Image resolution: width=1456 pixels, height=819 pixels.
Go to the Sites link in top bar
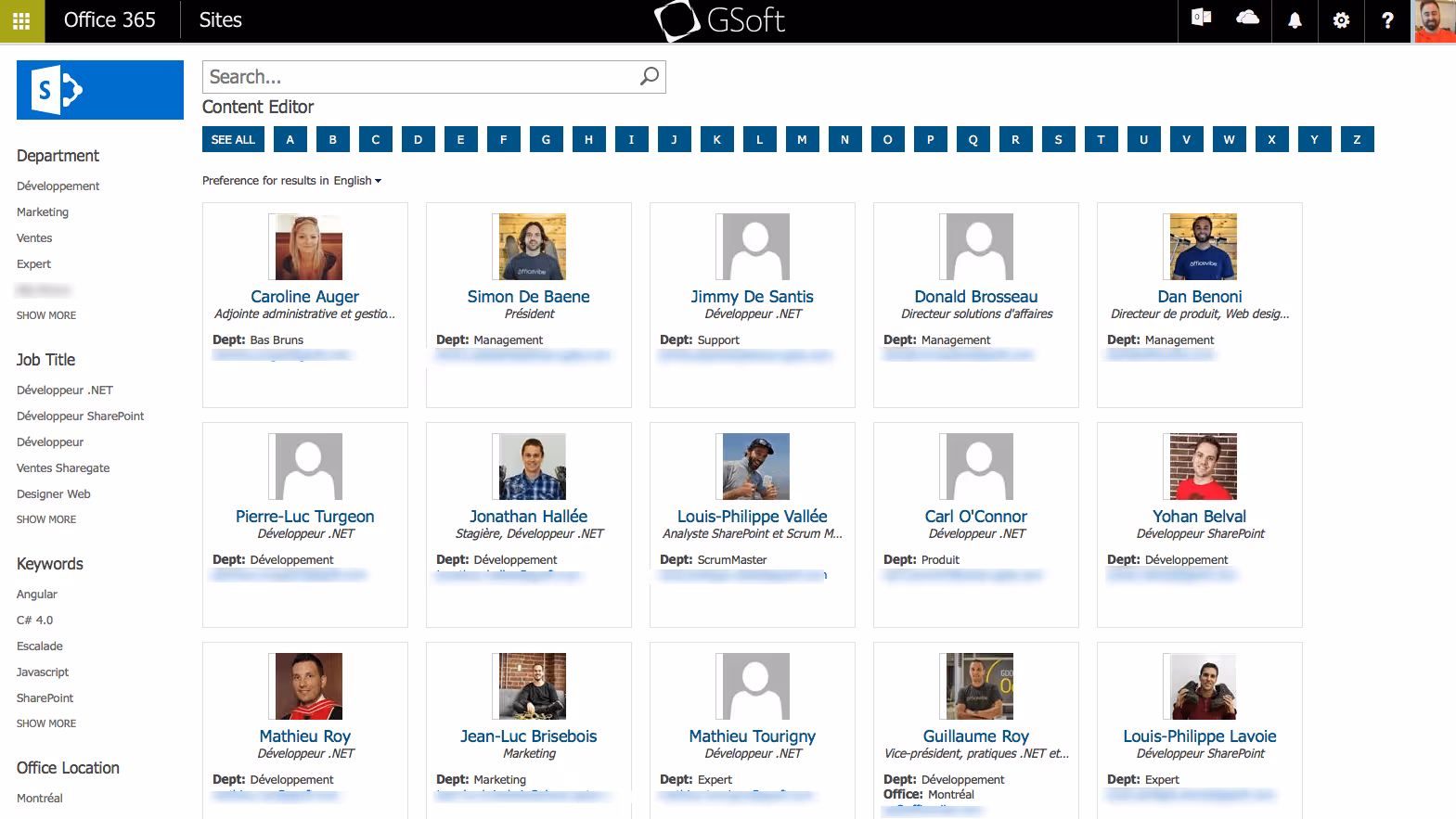(x=221, y=20)
